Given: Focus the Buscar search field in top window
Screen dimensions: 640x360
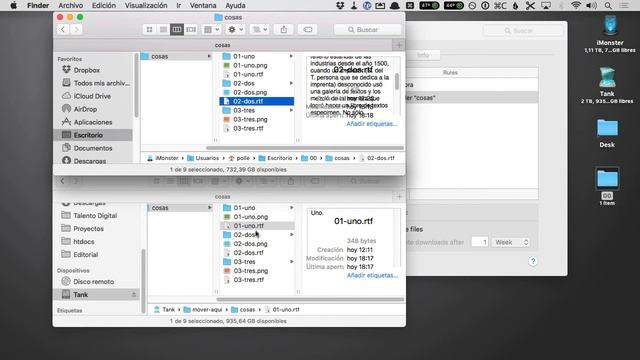Looking at the screenshot, I should [367, 29].
